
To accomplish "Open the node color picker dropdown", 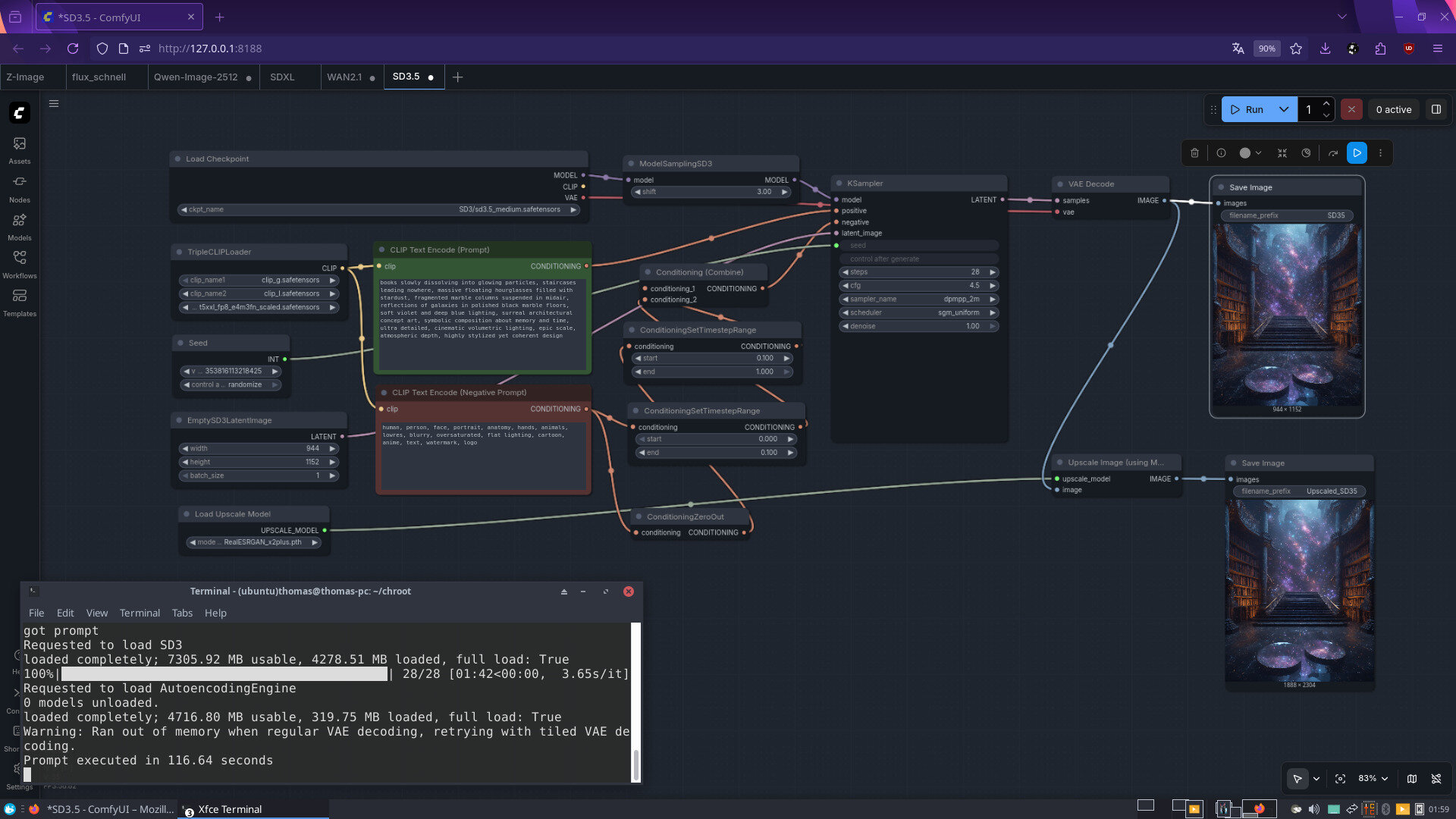I will [1250, 153].
